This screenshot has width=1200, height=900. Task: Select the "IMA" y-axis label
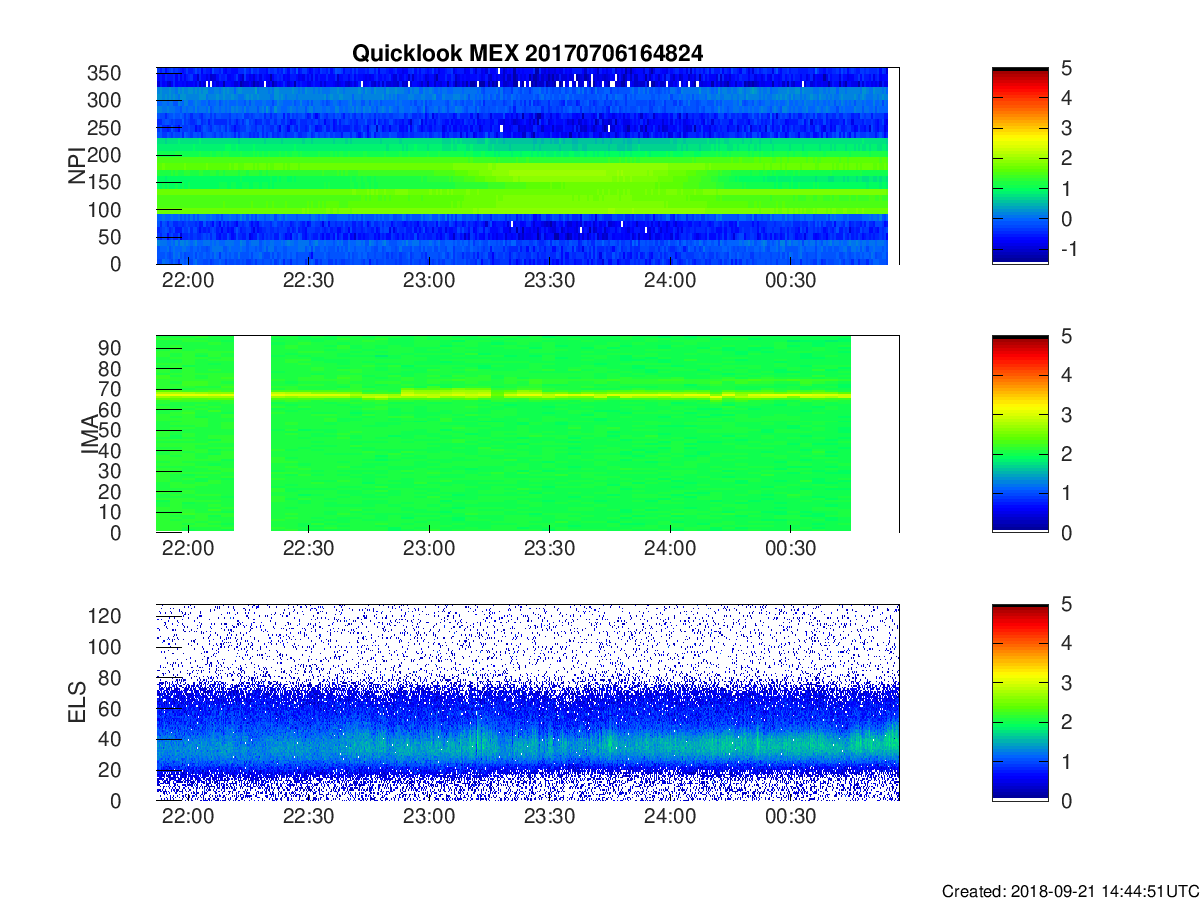pos(90,434)
